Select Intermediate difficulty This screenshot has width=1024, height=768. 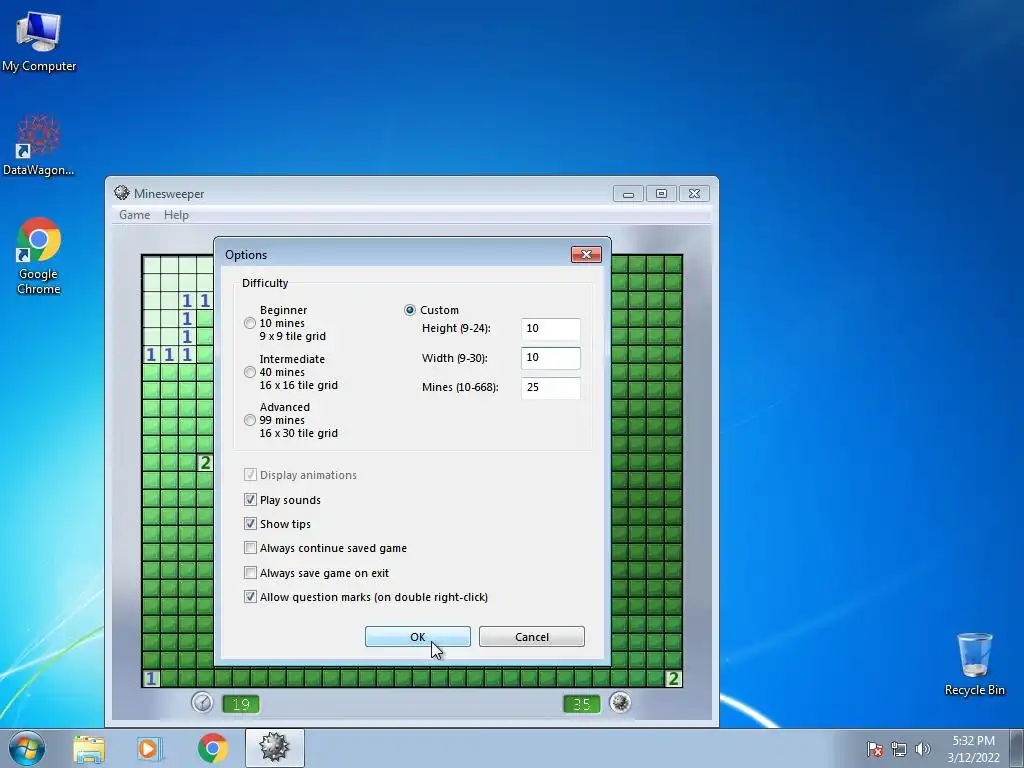[249, 372]
